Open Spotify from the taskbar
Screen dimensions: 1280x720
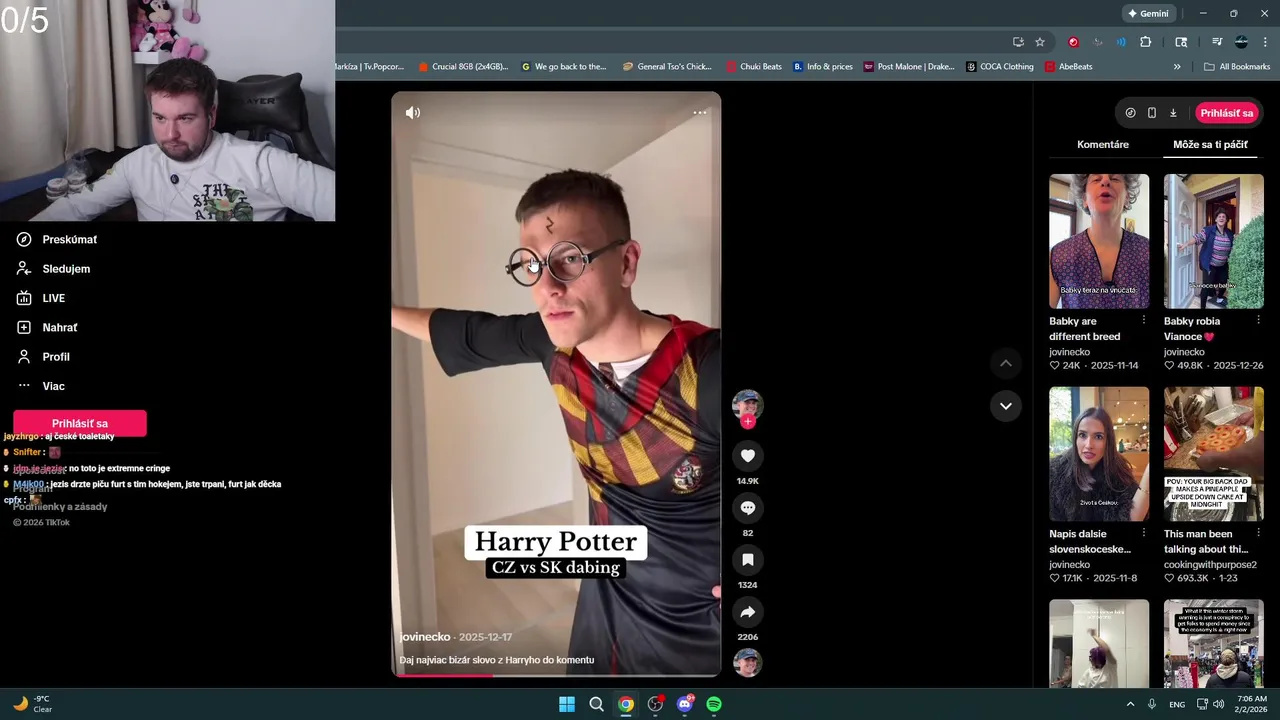pos(714,704)
